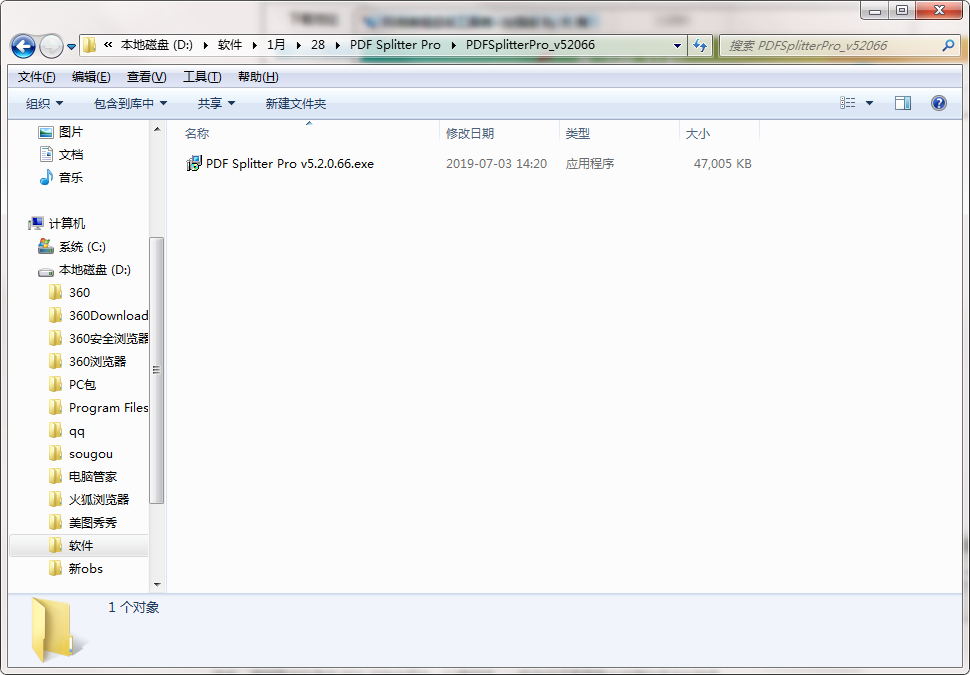This screenshot has width=970, height=675.
Task: Open the sougou folder in tree
Action: 81,454
